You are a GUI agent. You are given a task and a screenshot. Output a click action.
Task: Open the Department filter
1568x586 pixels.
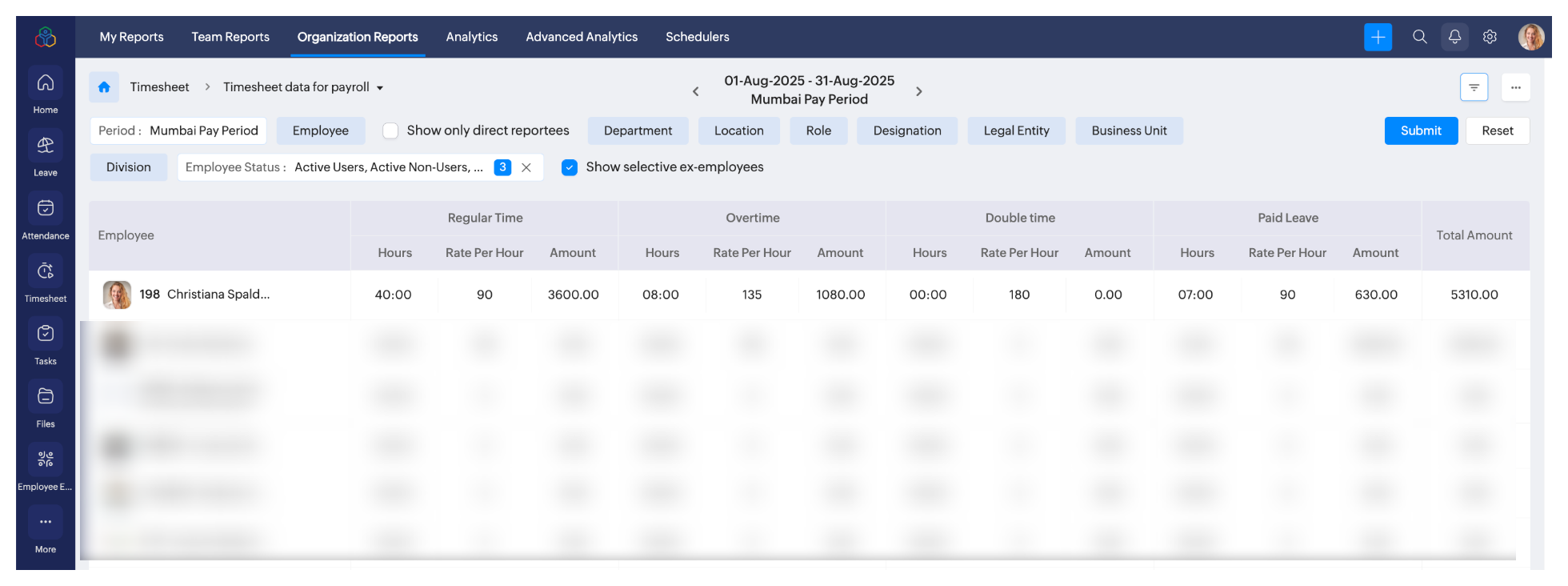coord(638,131)
